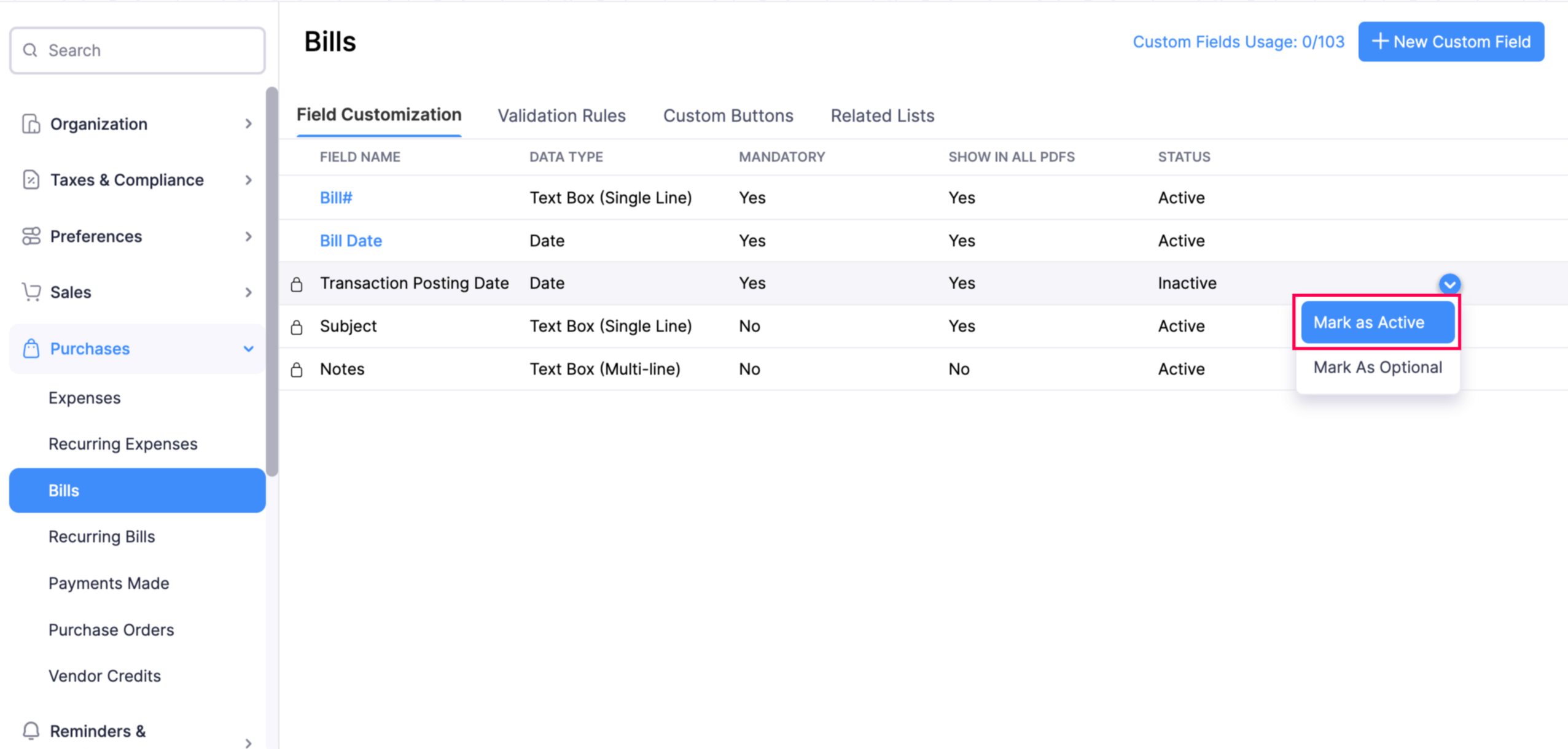Screen dimensions: 1568x749
Task: Toggle the blue dropdown arrow for Transaction Posting Date
Action: pos(1449,284)
